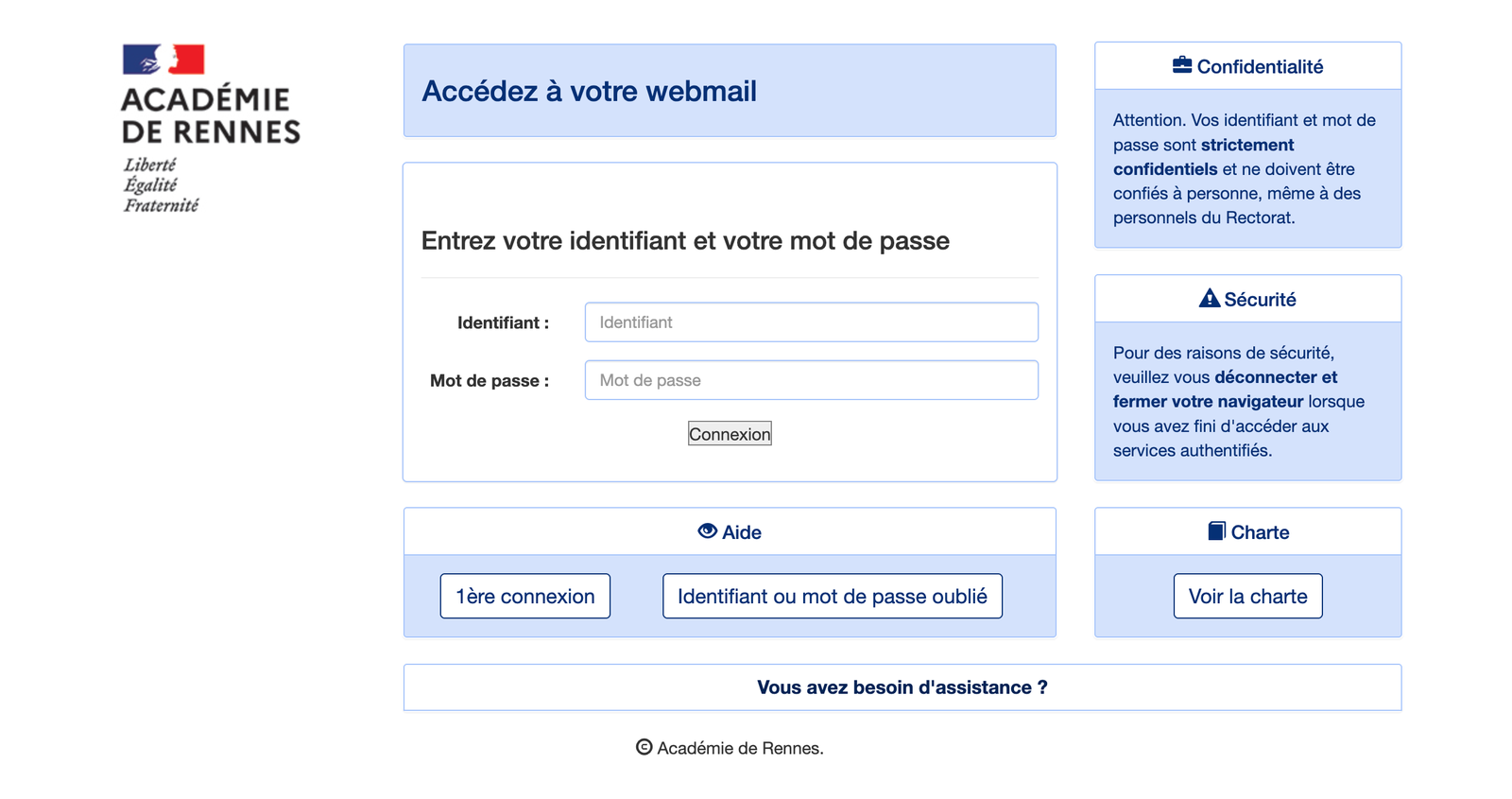
Task: Click the Vous avez besoin d'assistance link
Action: click(902, 687)
